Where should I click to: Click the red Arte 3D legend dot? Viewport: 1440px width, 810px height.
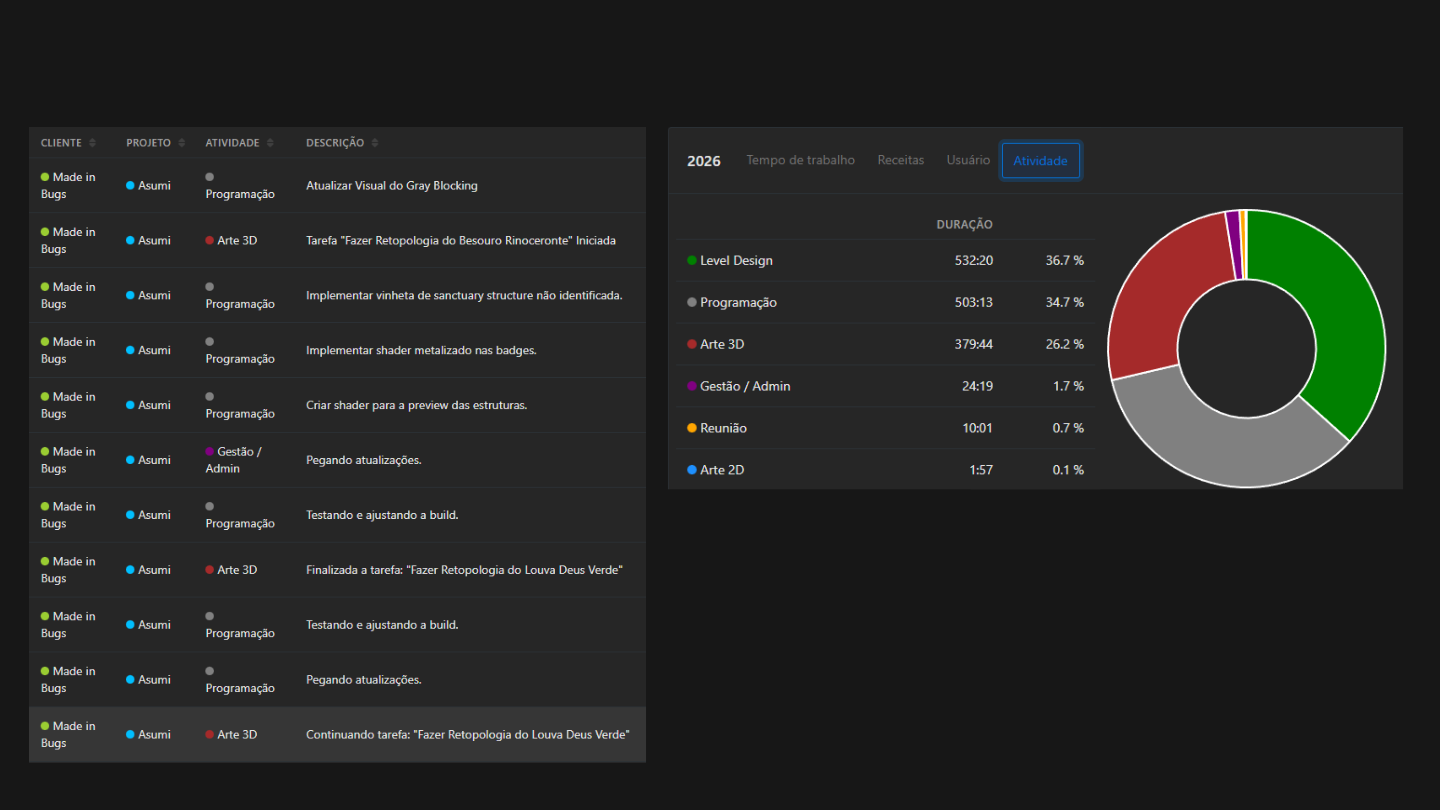692,344
